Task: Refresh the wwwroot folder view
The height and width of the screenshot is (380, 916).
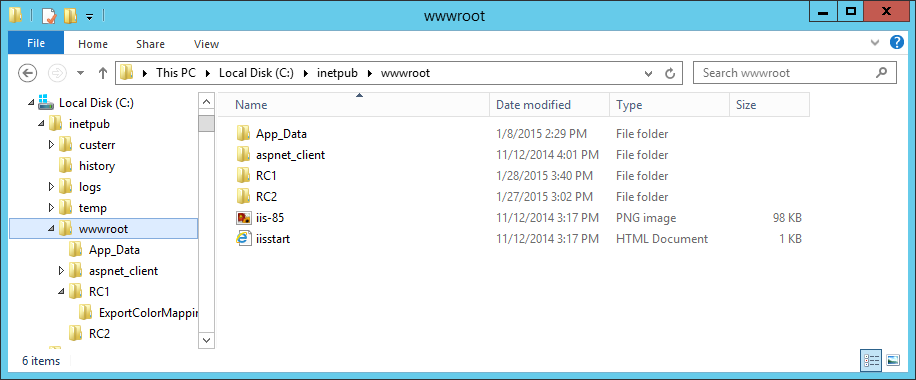Action: pyautogui.click(x=671, y=74)
